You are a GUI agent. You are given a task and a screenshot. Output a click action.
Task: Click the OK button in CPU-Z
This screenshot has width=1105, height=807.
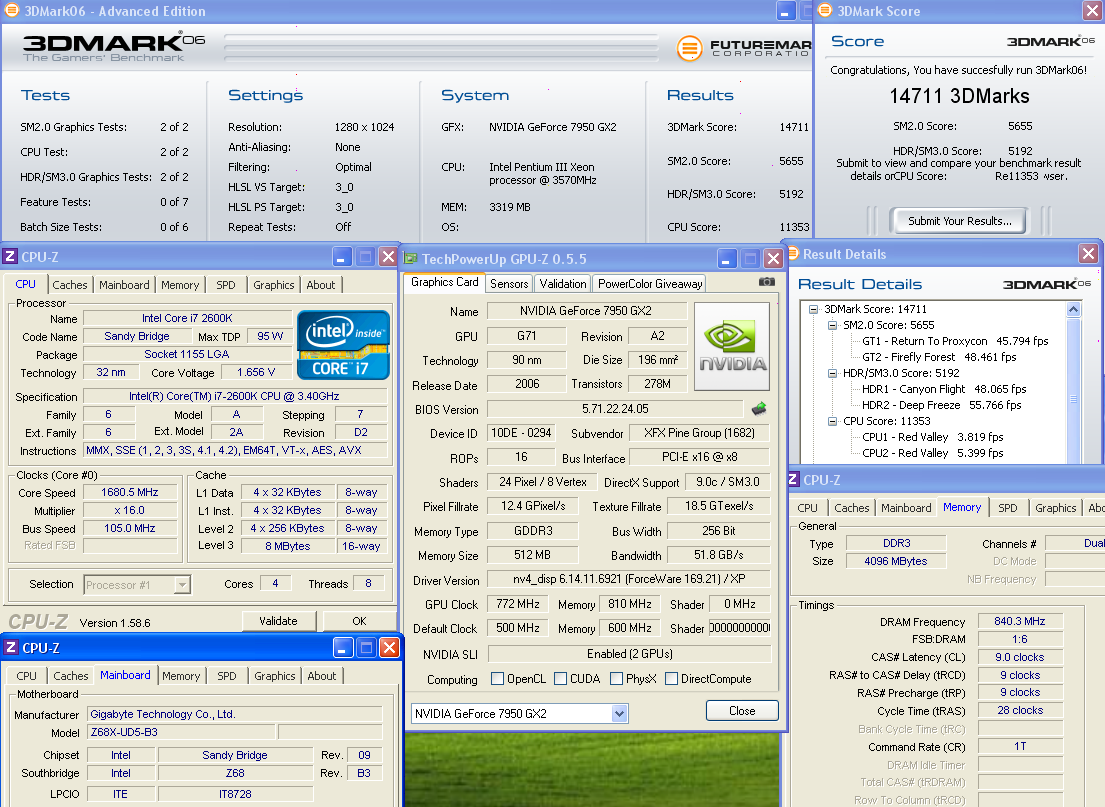tap(359, 621)
